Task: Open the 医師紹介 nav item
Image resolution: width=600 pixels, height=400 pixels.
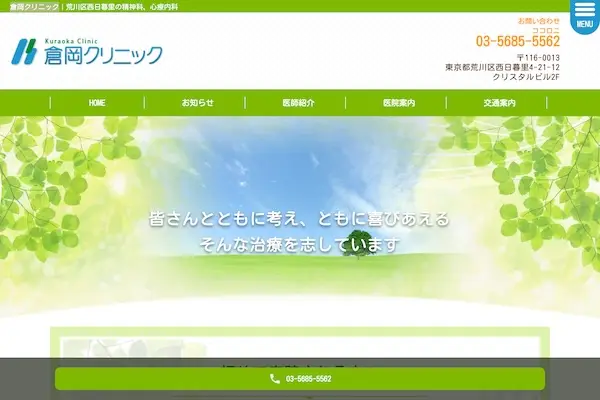Action: 298,103
